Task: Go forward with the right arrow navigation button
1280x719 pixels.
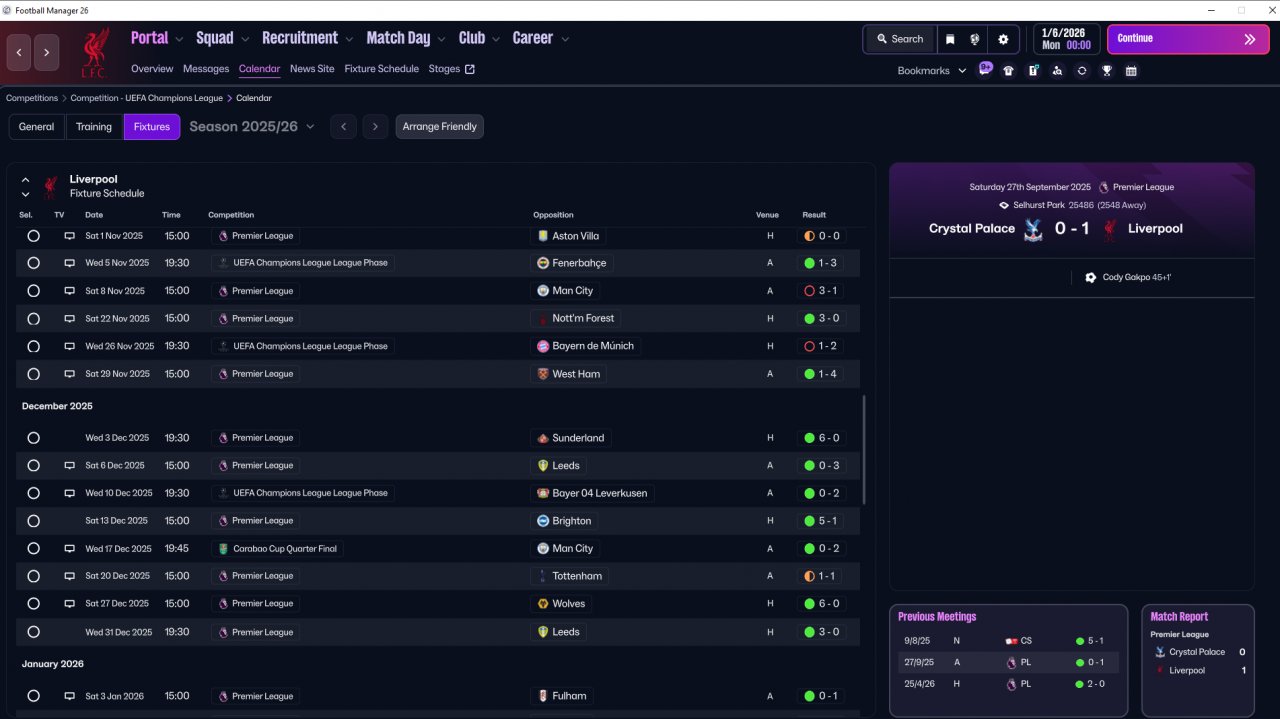Action: coord(47,53)
